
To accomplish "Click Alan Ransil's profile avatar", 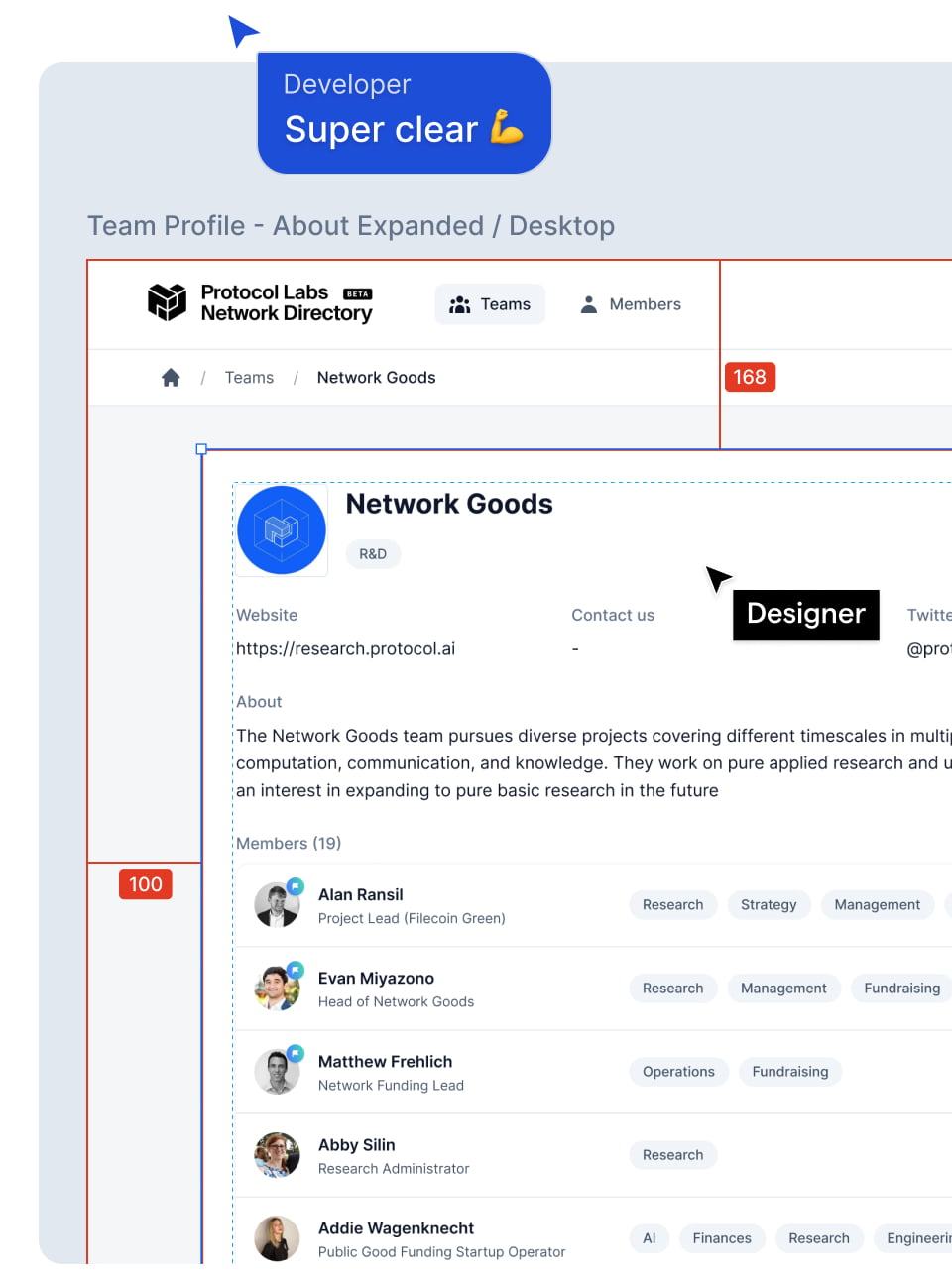I will (277, 905).
